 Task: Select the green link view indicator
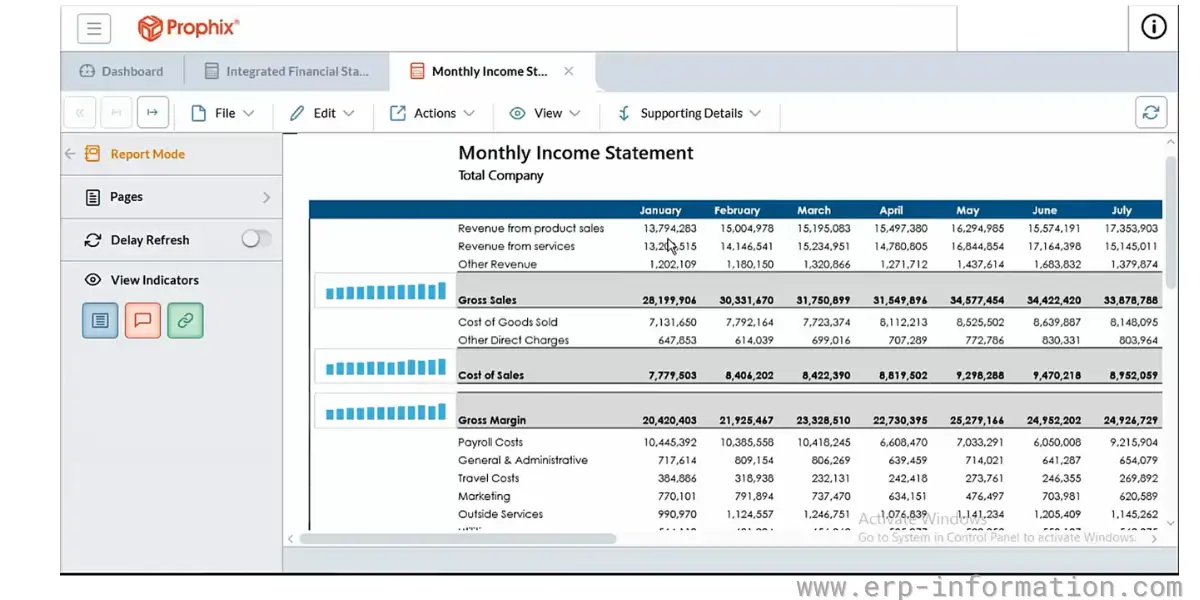pos(185,320)
